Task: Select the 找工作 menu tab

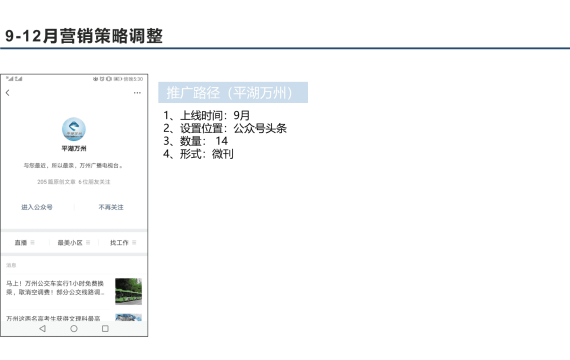Action: coord(119,243)
